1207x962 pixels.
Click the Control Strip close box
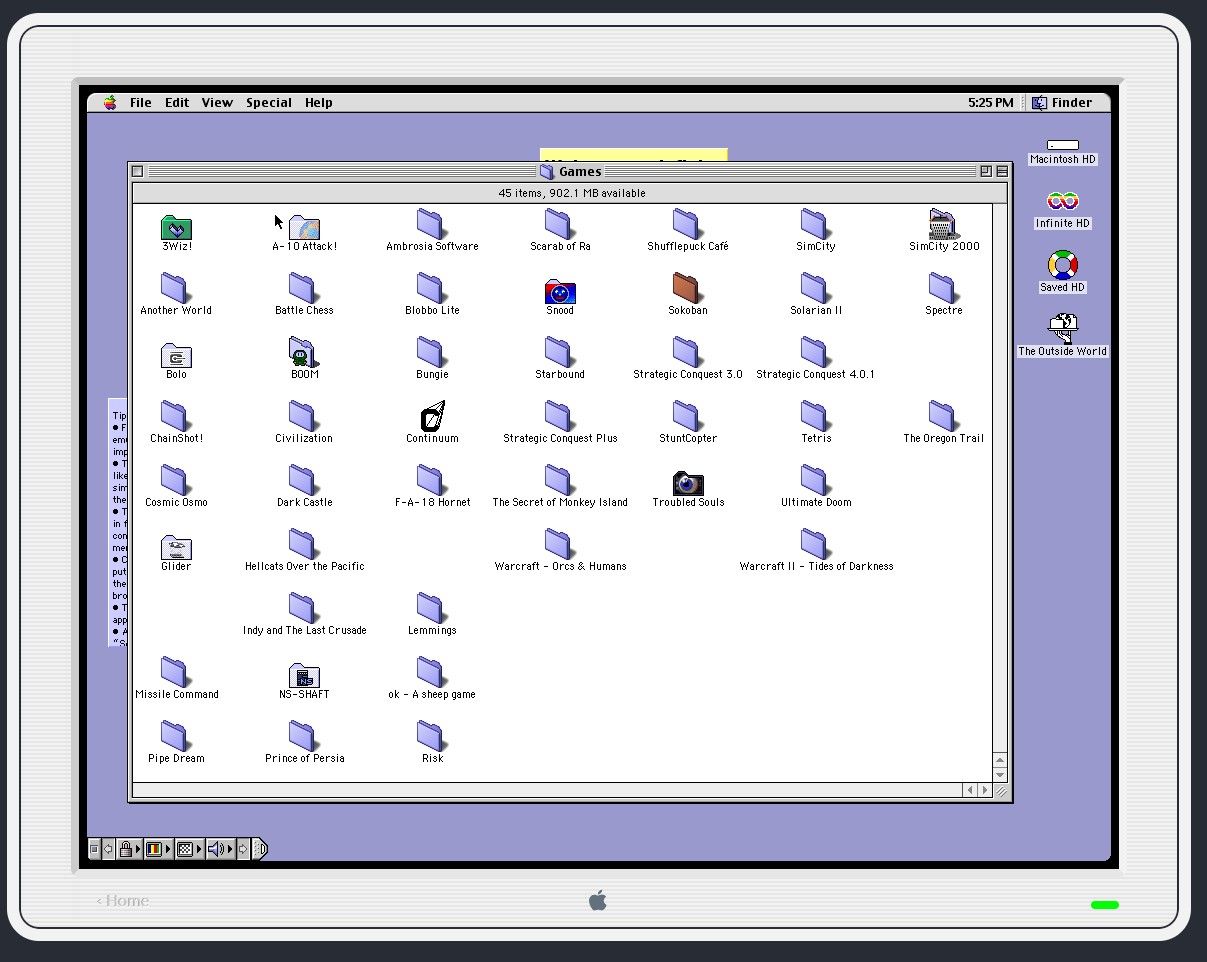tap(95, 849)
